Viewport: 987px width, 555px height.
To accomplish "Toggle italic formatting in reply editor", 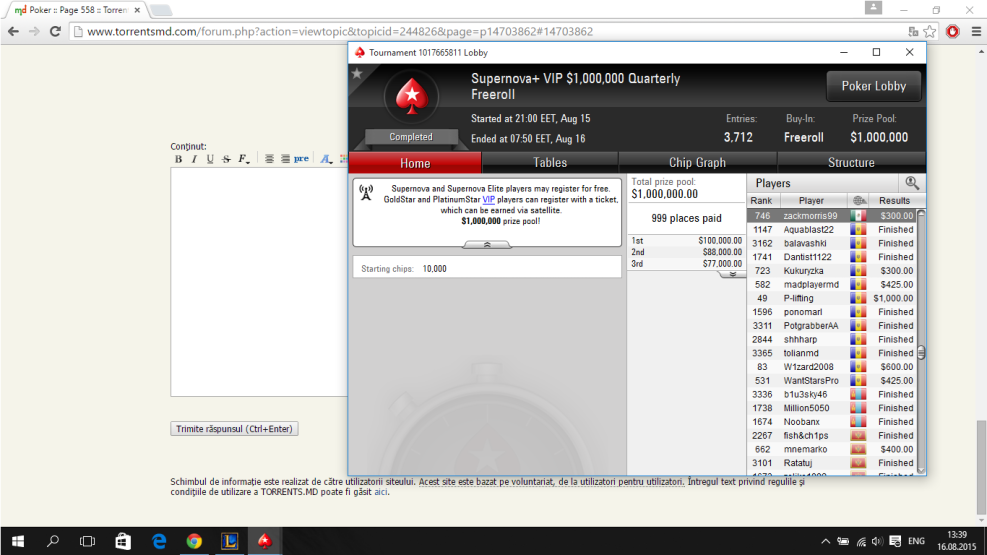I will 194,159.
